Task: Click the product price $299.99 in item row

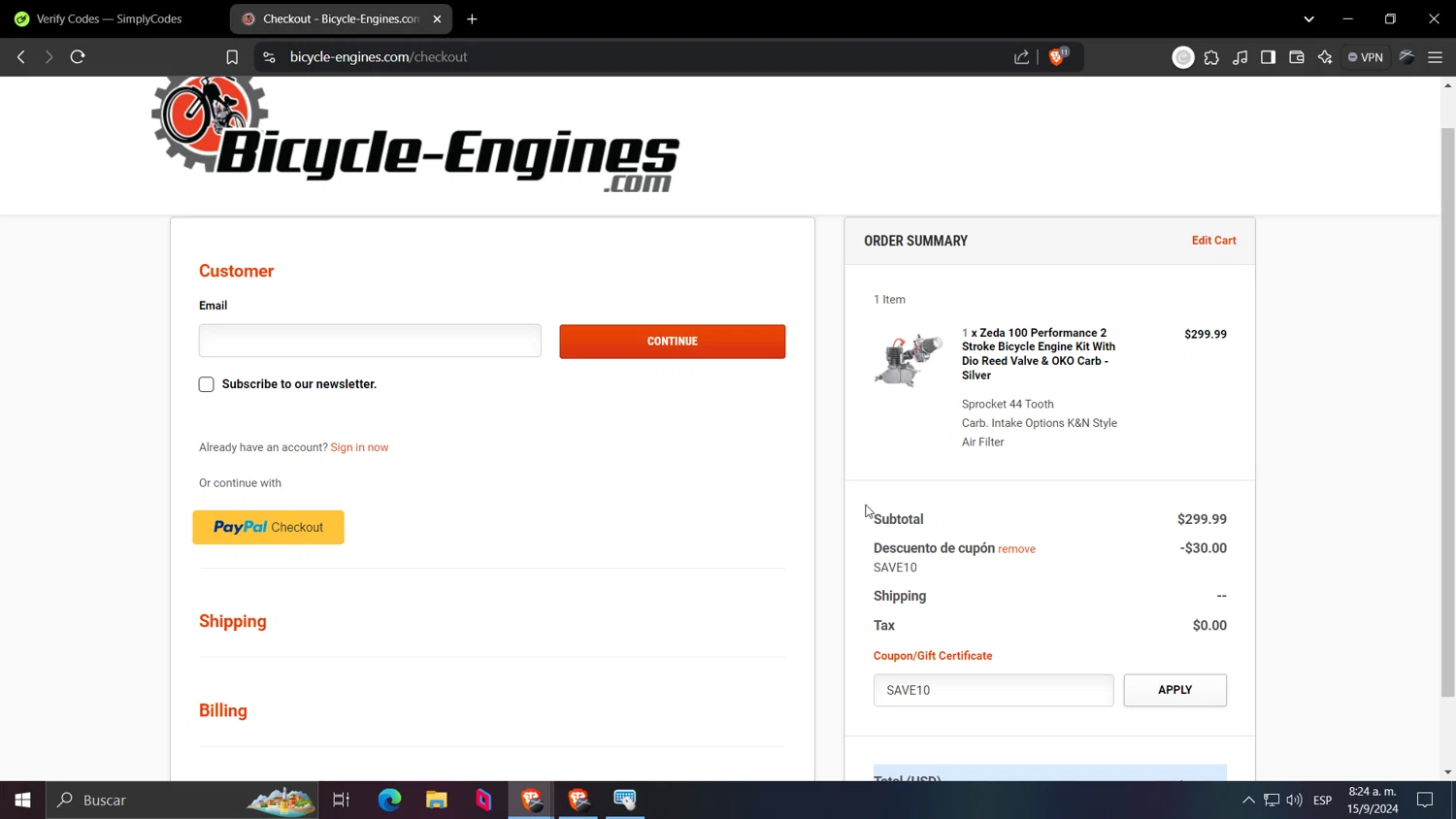Action: point(1206,334)
